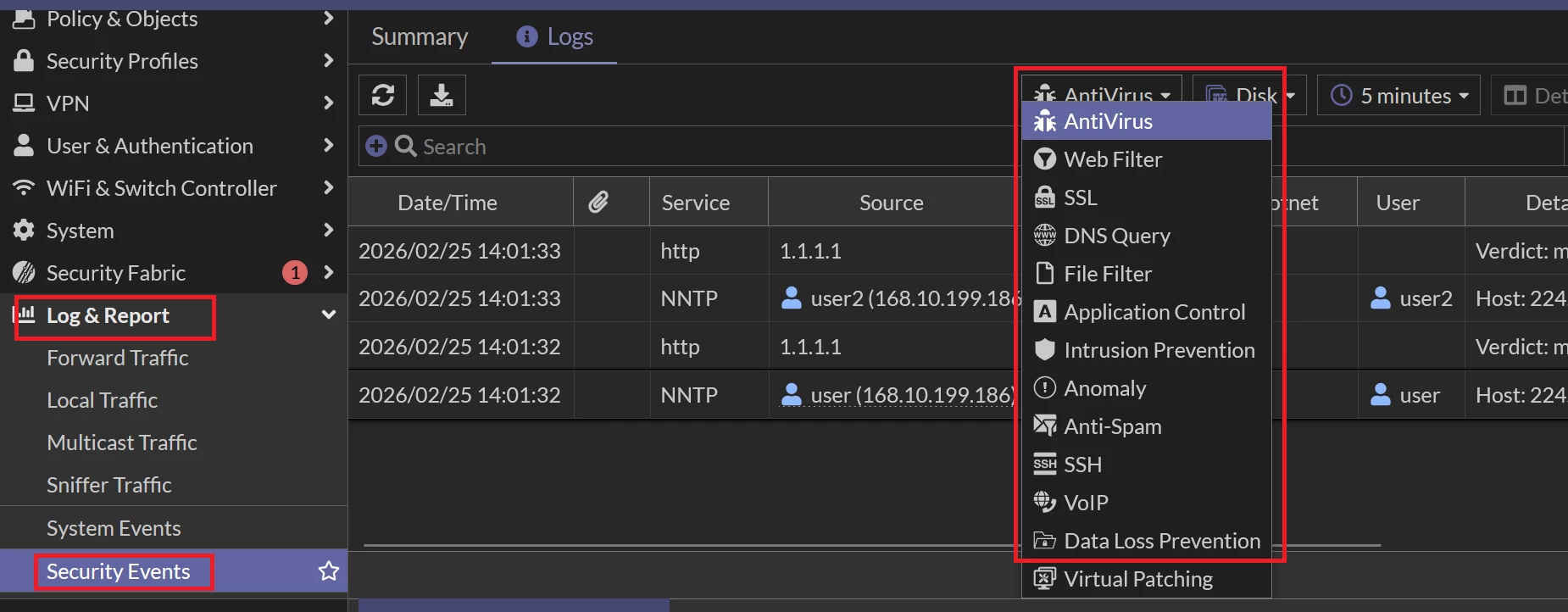Sort by the Date/Time column header

[x=448, y=203]
